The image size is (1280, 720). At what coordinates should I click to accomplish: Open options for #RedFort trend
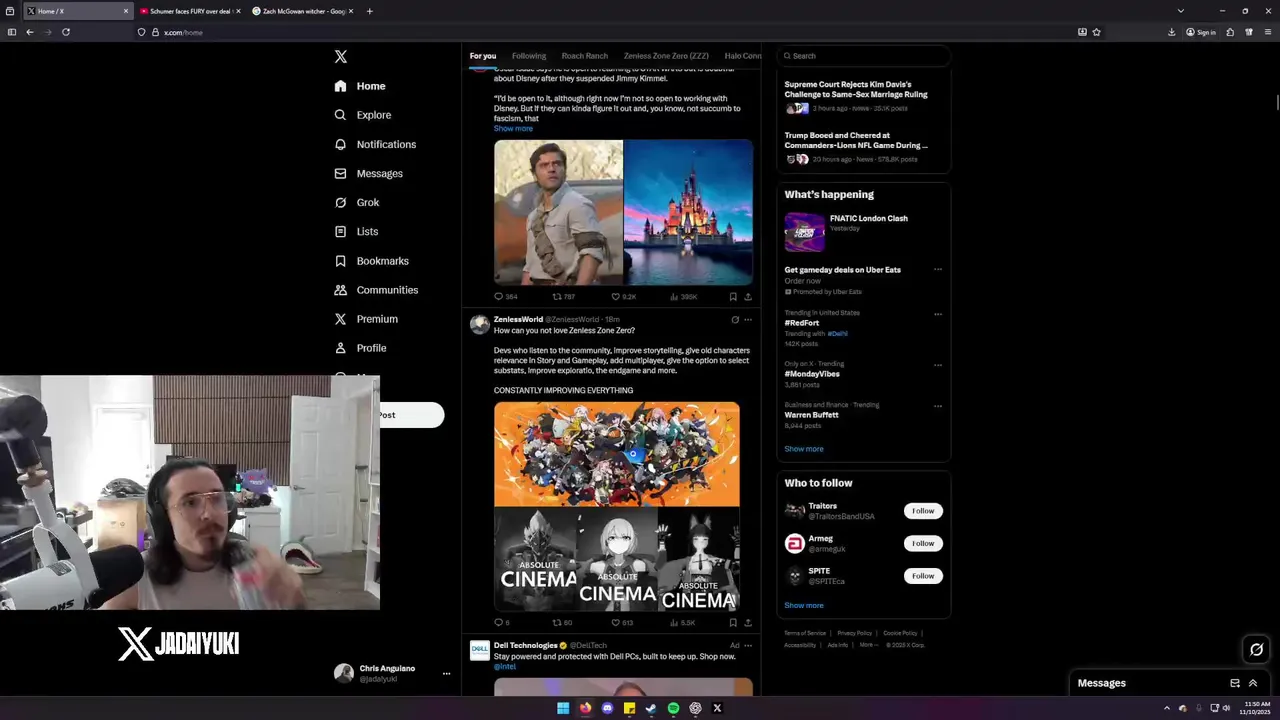[x=938, y=314]
